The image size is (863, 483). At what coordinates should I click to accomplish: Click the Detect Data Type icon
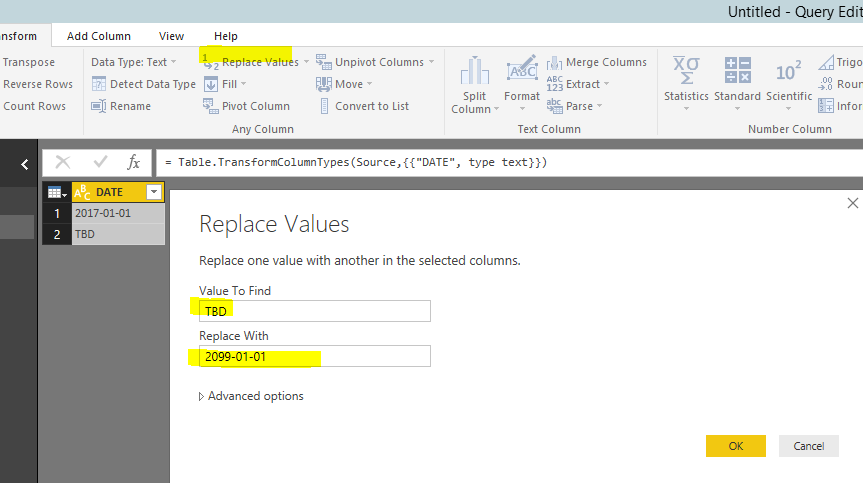pos(99,84)
